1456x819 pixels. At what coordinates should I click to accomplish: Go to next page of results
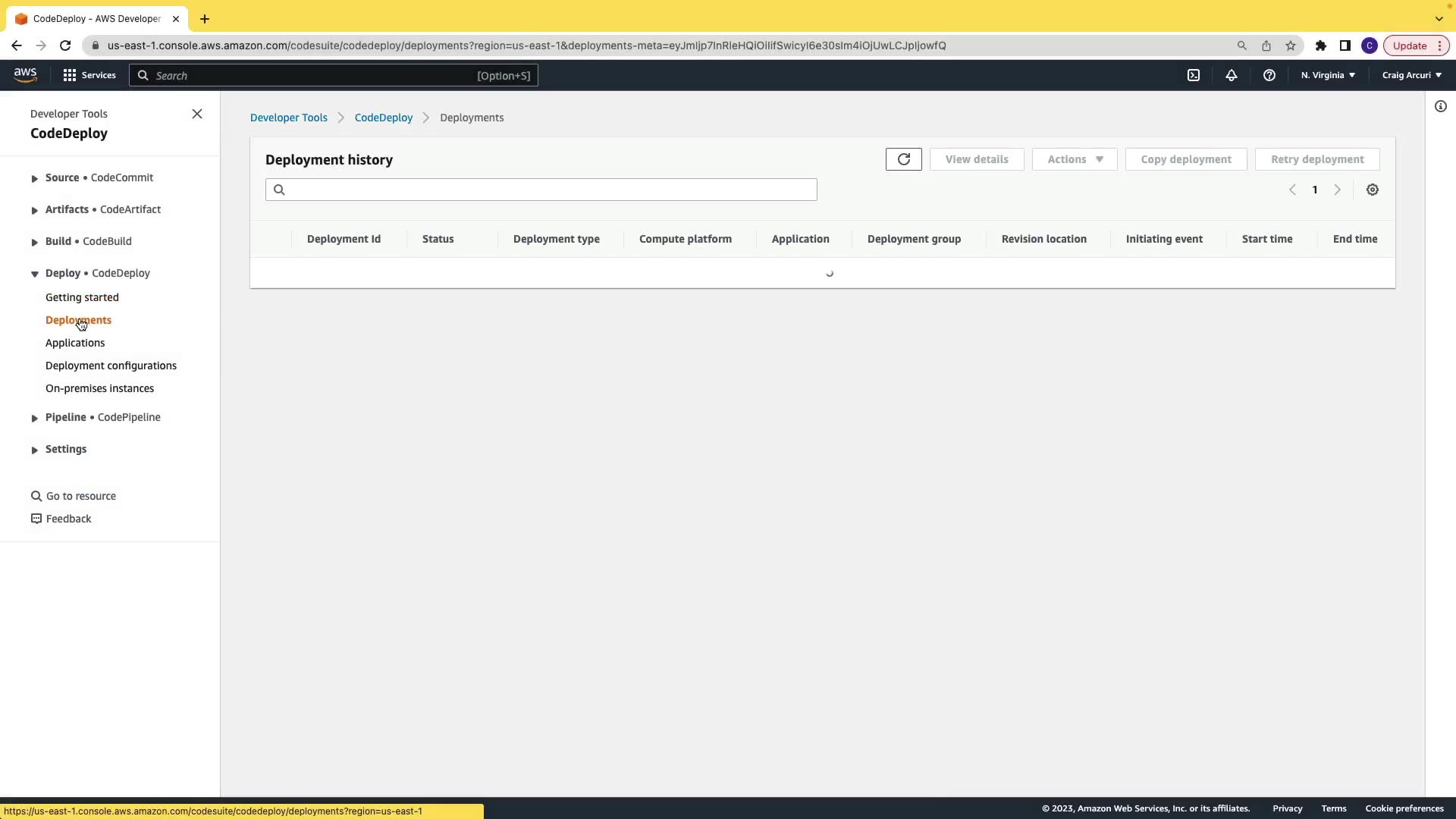point(1337,190)
